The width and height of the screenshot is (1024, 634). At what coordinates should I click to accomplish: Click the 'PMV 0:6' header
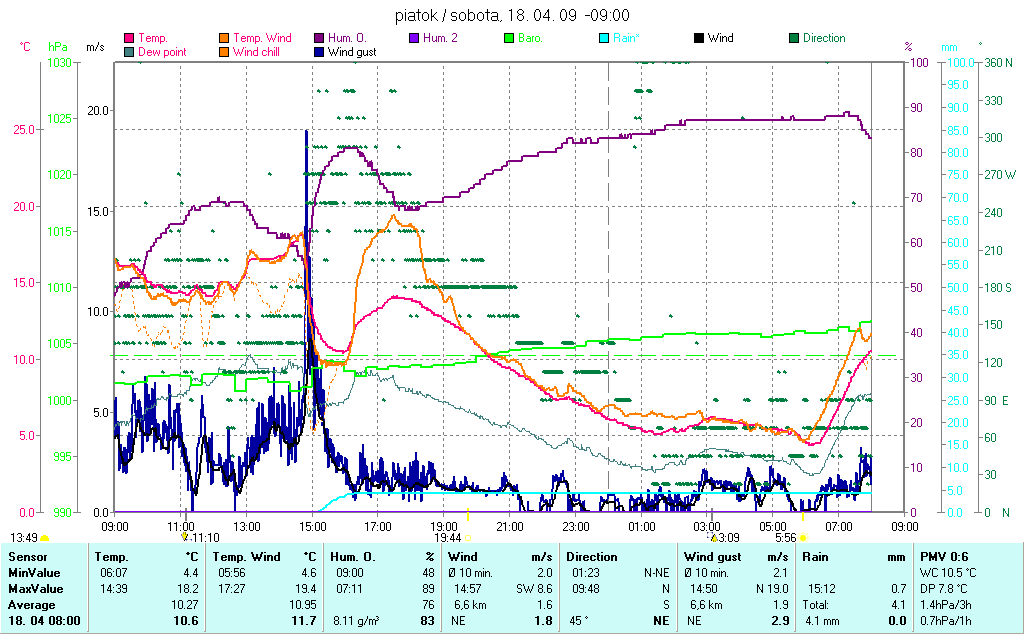tap(944, 557)
